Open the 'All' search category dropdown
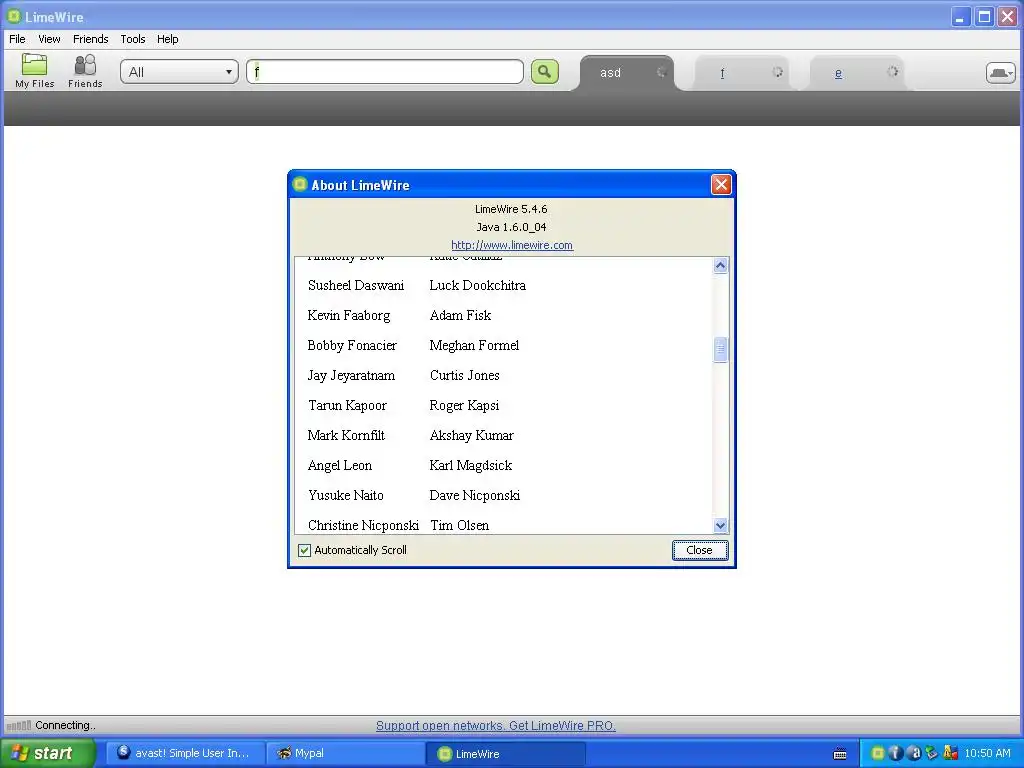Viewport: 1024px width, 768px height. click(x=179, y=72)
